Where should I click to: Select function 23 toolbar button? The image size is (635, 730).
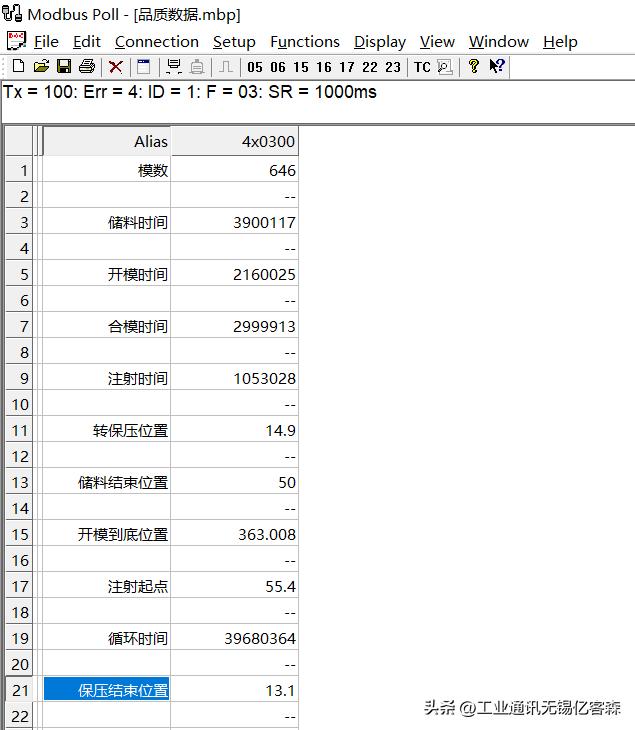[392, 67]
